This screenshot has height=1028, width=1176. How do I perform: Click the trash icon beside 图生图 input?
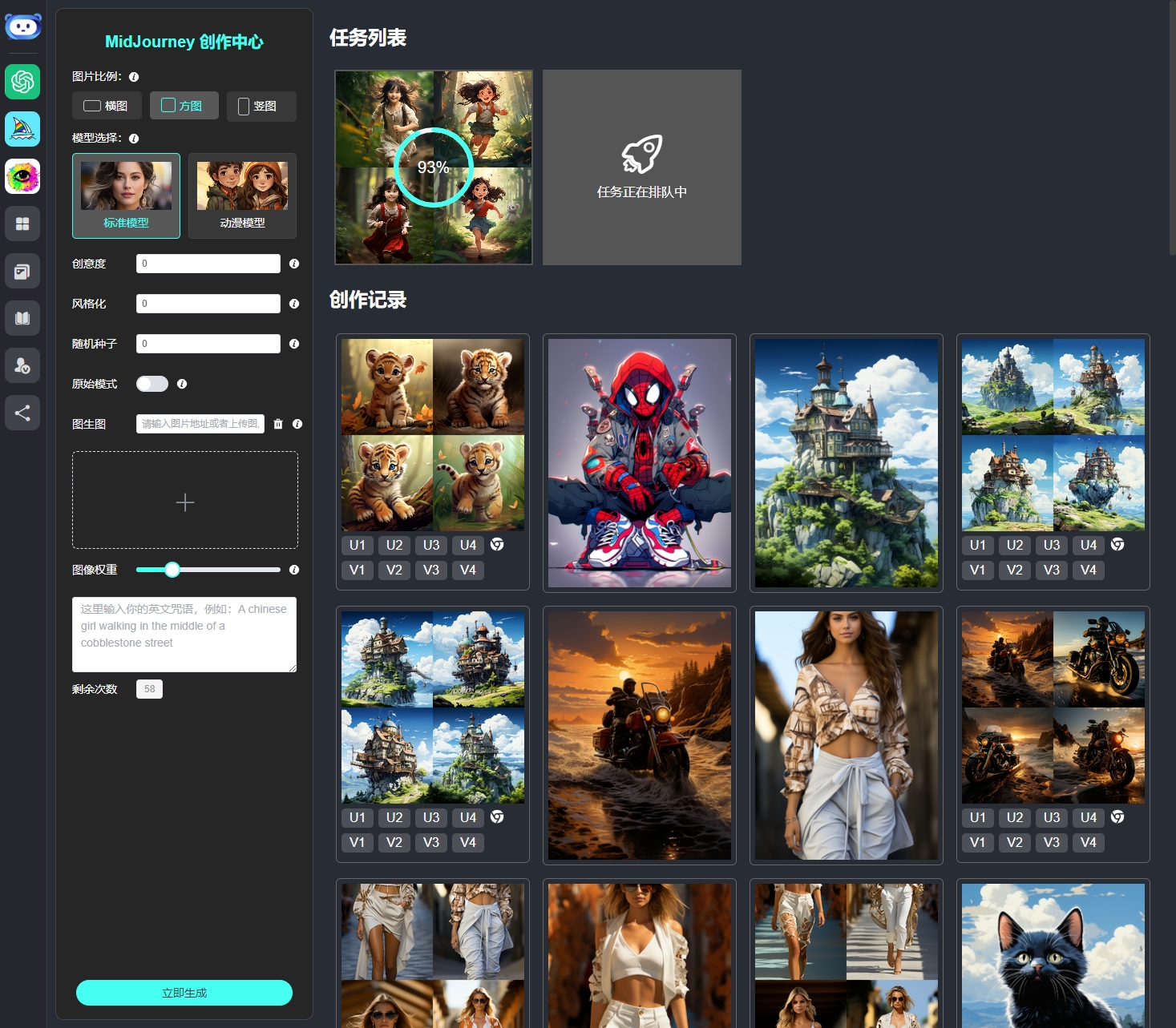(x=278, y=424)
